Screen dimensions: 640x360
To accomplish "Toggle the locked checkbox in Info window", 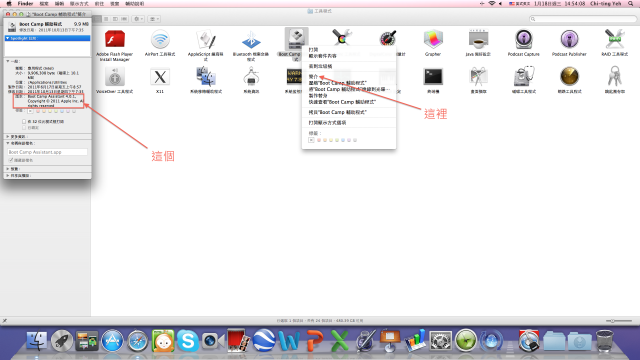I will pyautogui.click(x=24, y=128).
